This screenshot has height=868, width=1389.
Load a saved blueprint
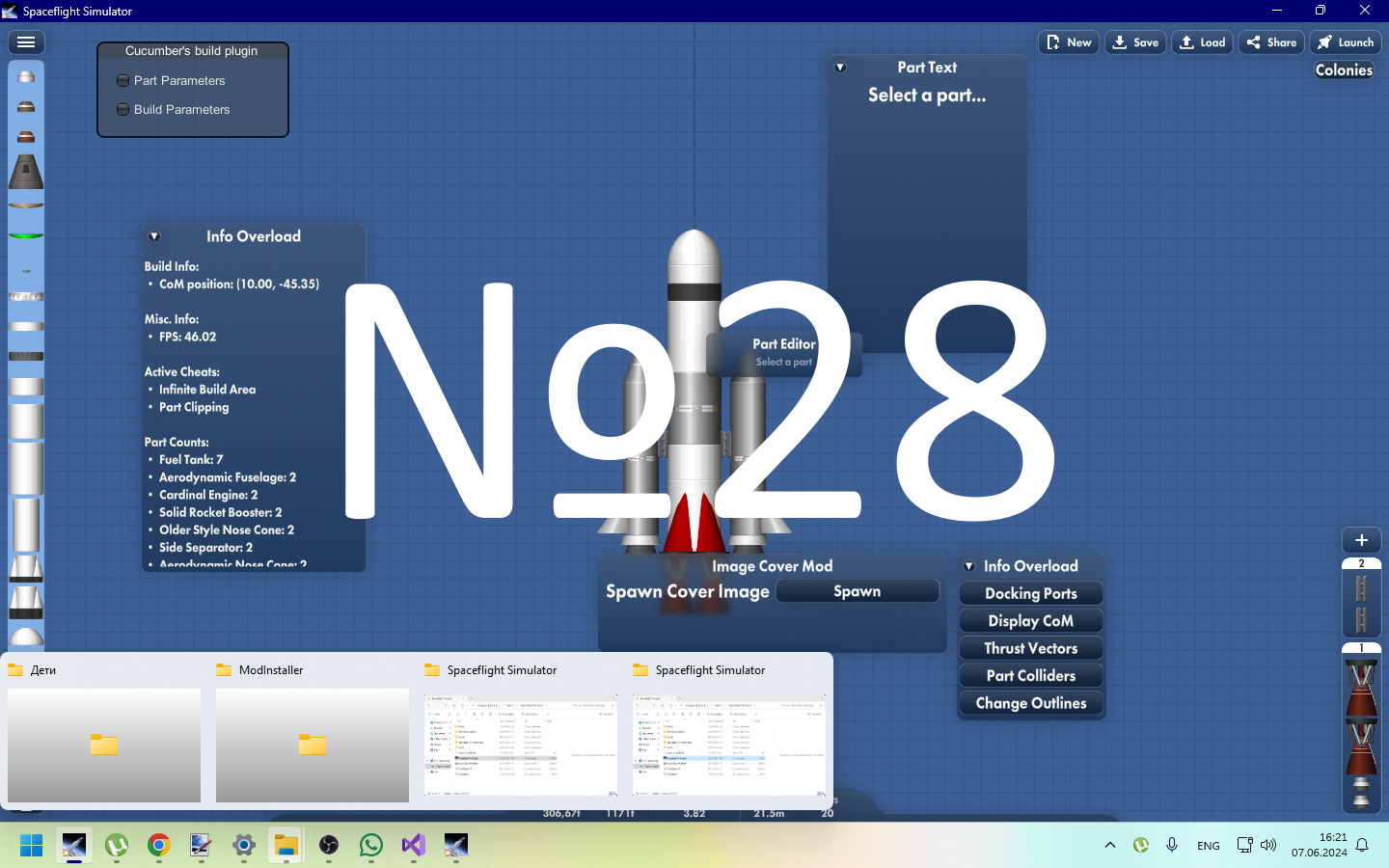1202,42
